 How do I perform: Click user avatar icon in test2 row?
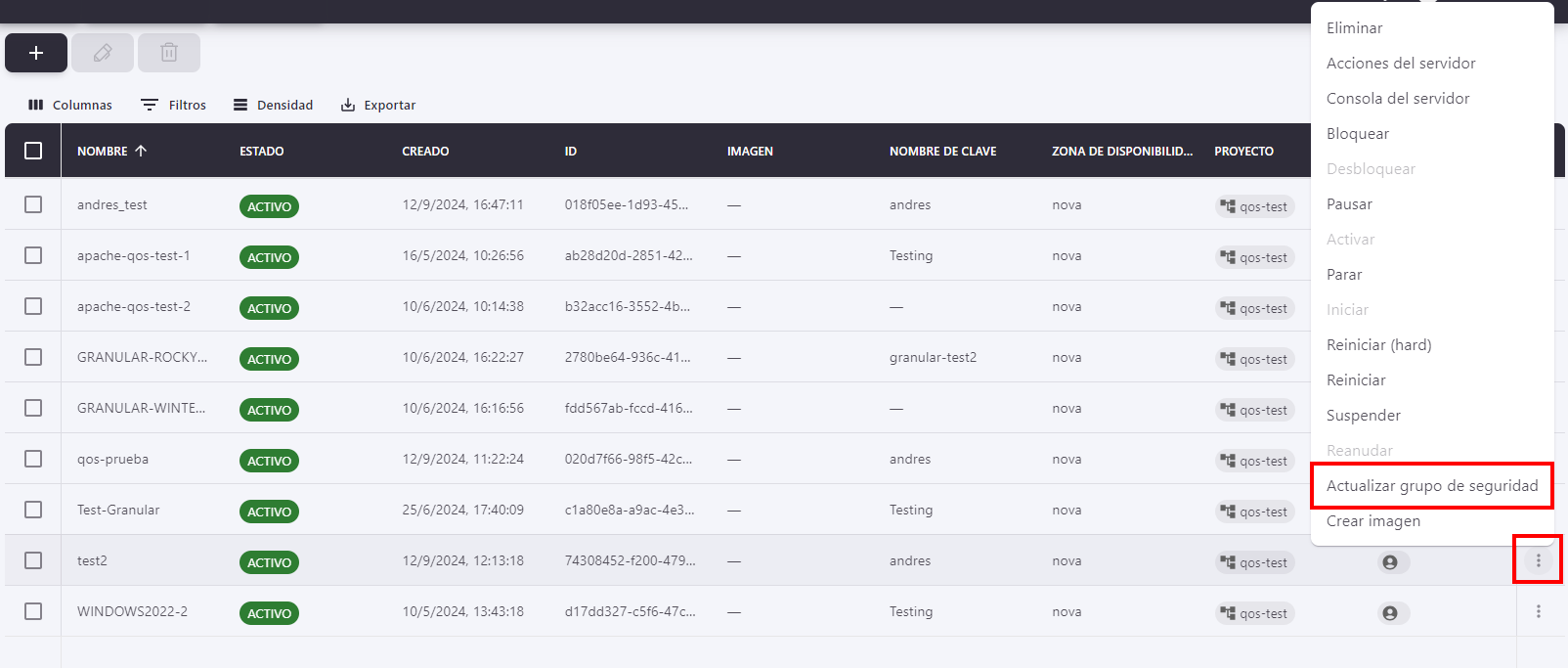click(x=1389, y=562)
